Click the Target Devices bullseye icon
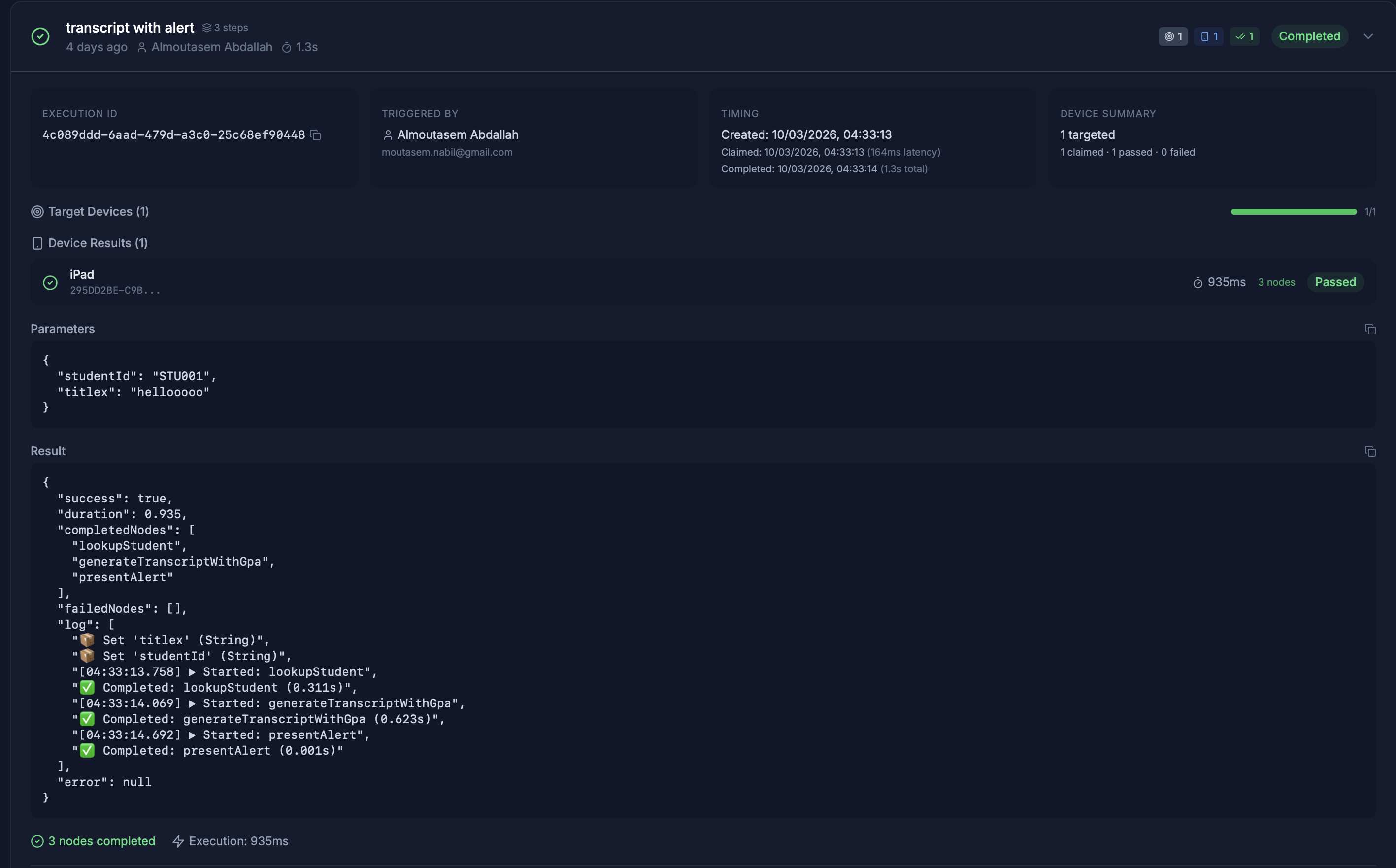This screenshot has width=1396, height=868. pos(37,212)
